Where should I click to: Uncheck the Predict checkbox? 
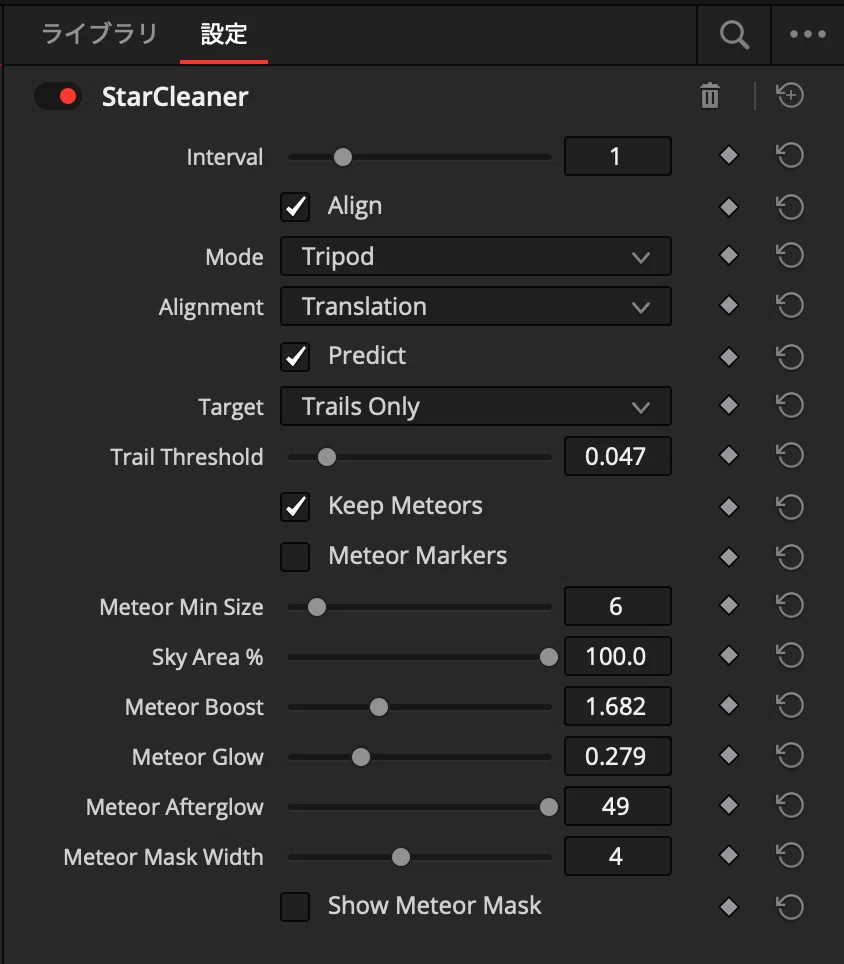coord(295,357)
